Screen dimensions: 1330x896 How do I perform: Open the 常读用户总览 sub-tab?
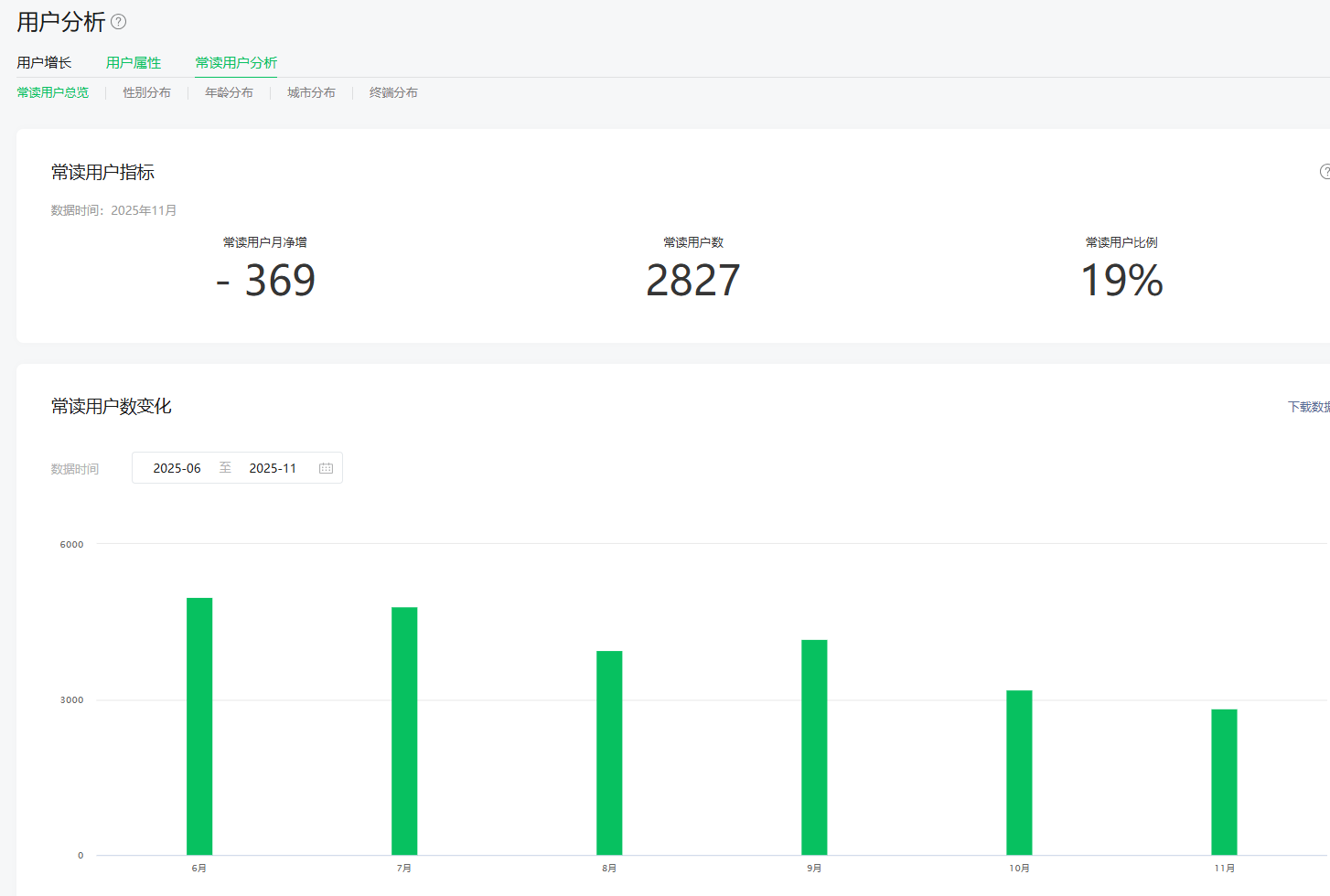pyautogui.click(x=53, y=92)
